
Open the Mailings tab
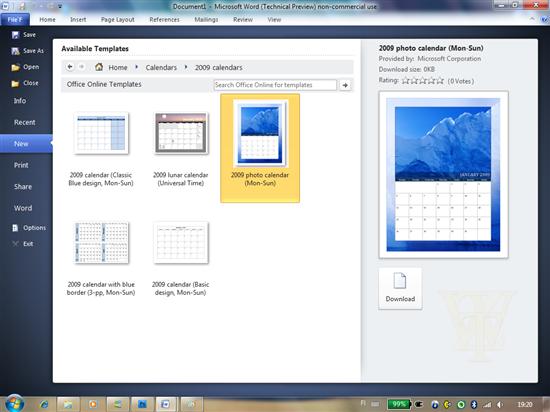coord(206,20)
